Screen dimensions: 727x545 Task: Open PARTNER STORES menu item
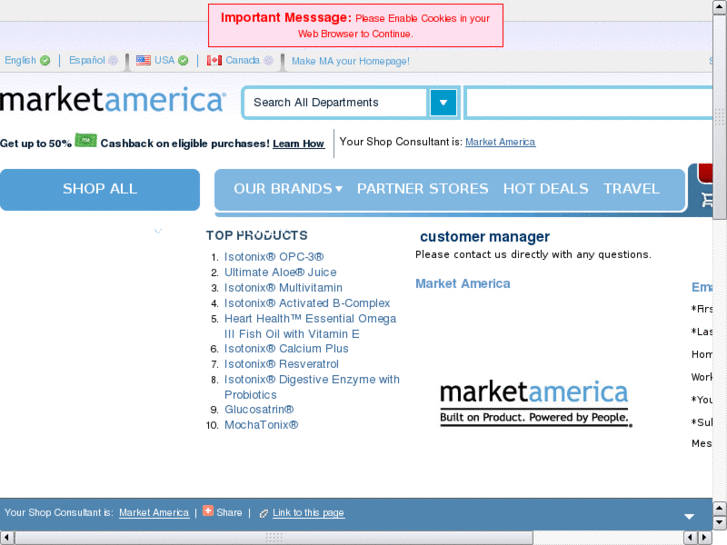[422, 189]
